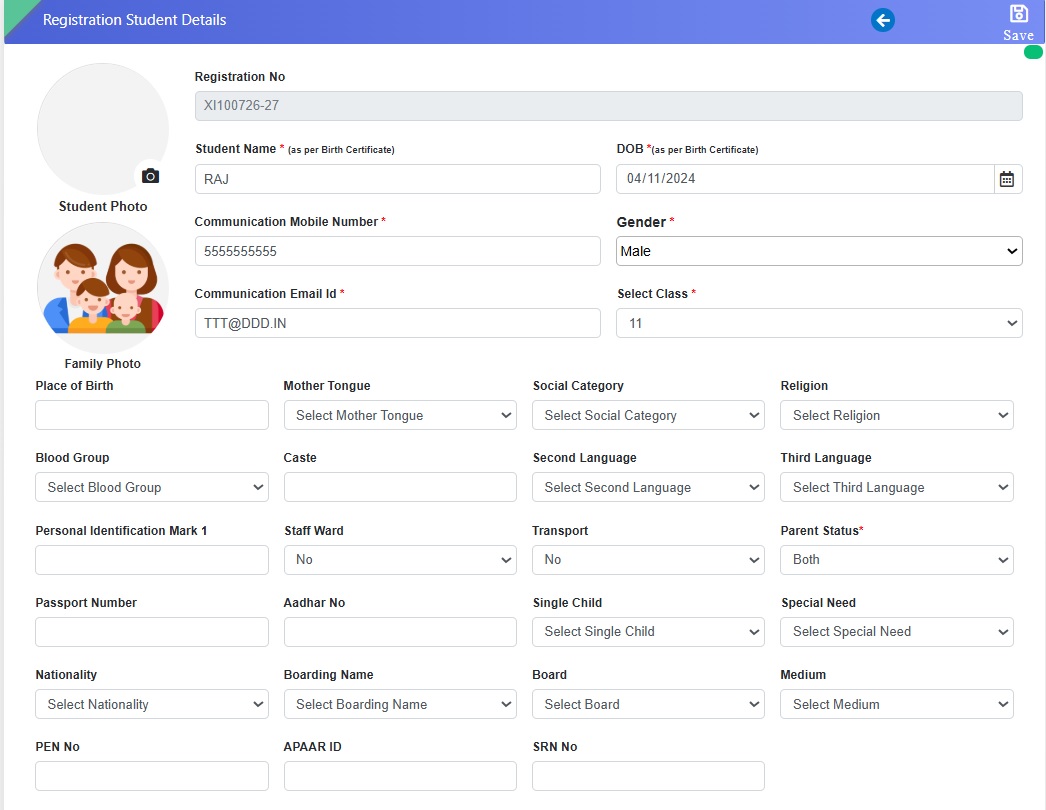Click the Family Photo thumbnail
Image resolution: width=1046 pixels, height=810 pixels.
pyautogui.click(x=103, y=288)
